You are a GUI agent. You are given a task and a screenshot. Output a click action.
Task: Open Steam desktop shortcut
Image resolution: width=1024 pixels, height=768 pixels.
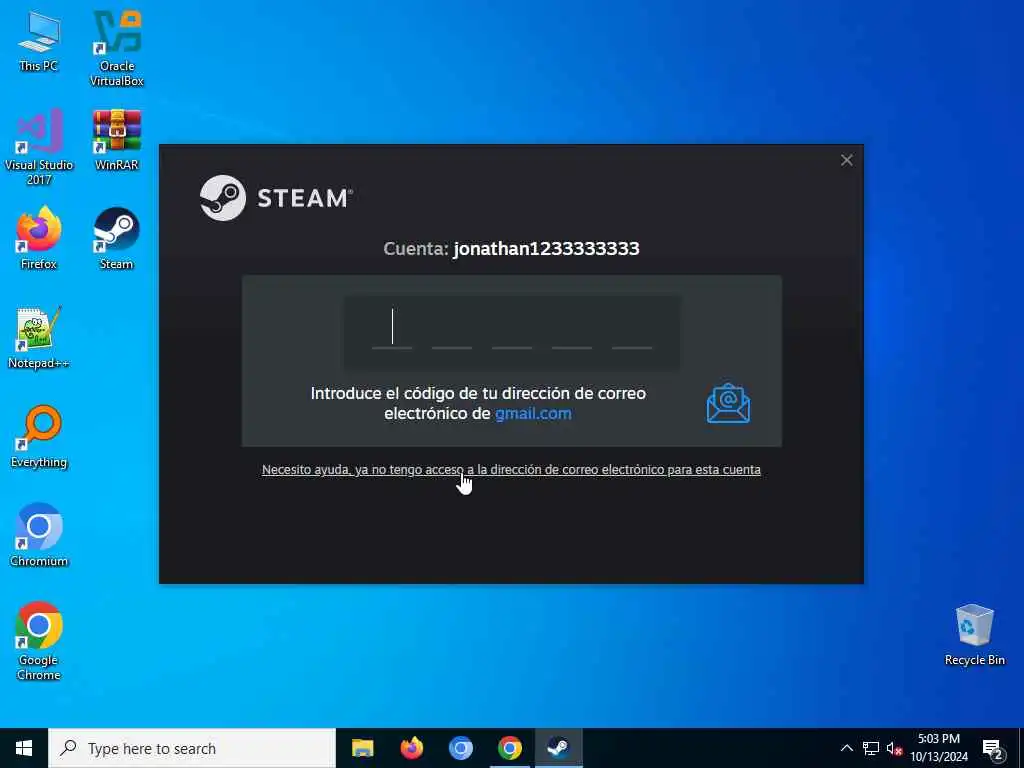point(117,238)
